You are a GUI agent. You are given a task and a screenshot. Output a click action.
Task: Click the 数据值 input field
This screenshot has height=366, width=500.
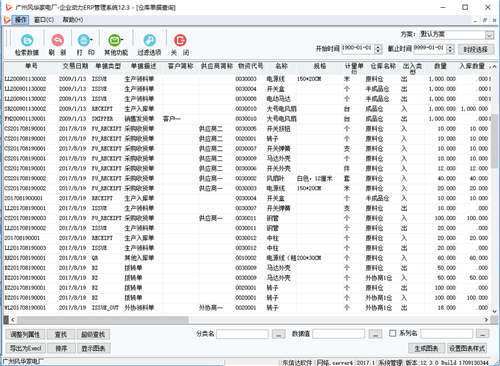[338, 334]
